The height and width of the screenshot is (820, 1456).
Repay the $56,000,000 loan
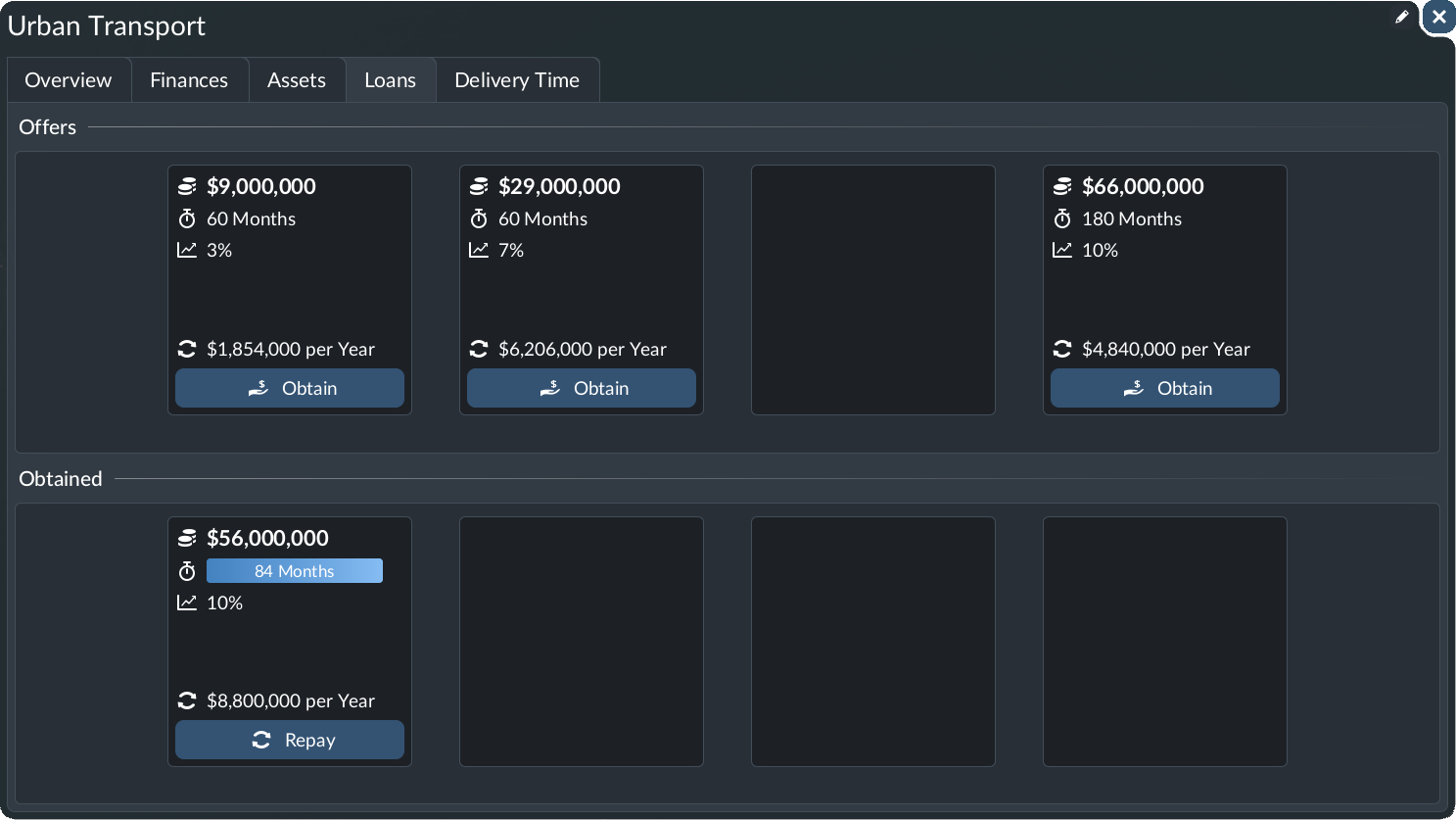(290, 740)
